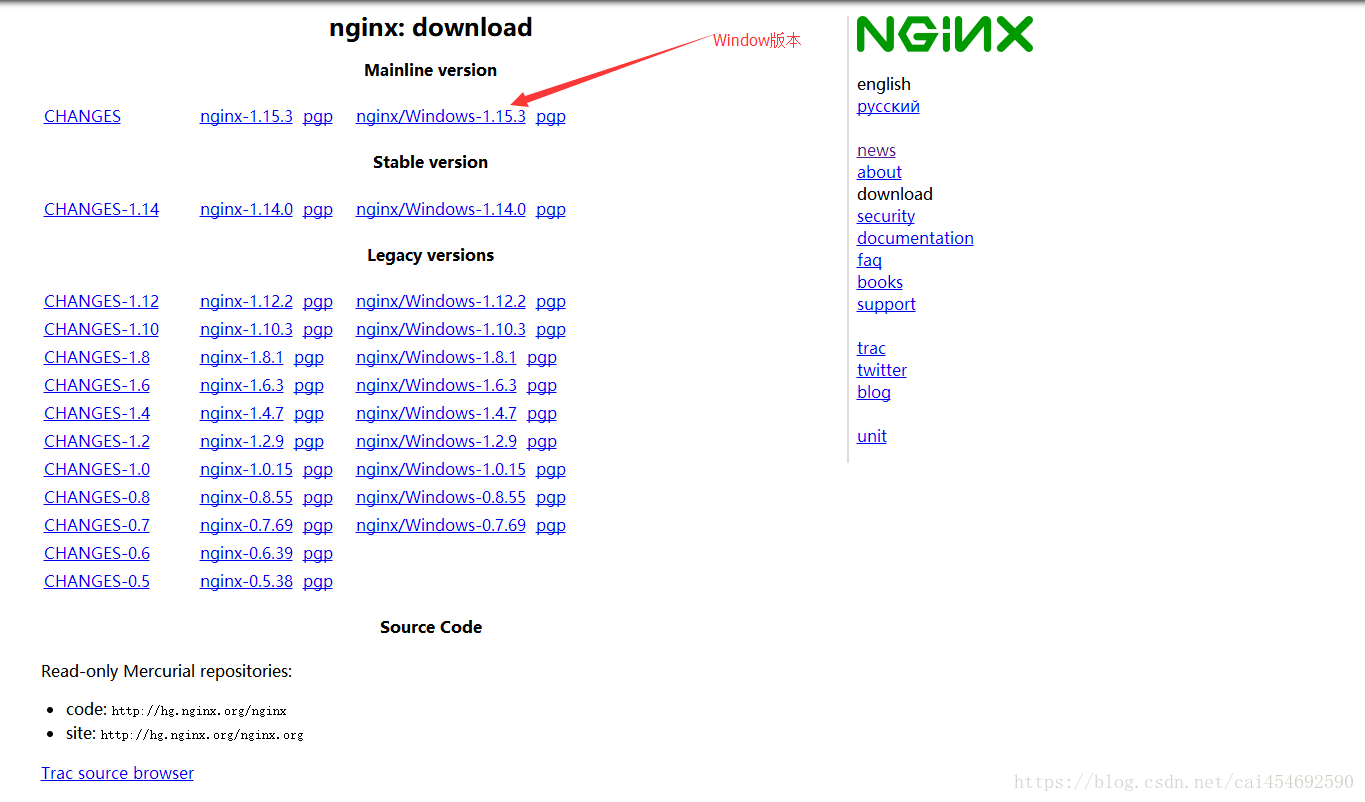Open the CHANGES-1.12 link
The width and height of the screenshot is (1365, 802).
101,301
